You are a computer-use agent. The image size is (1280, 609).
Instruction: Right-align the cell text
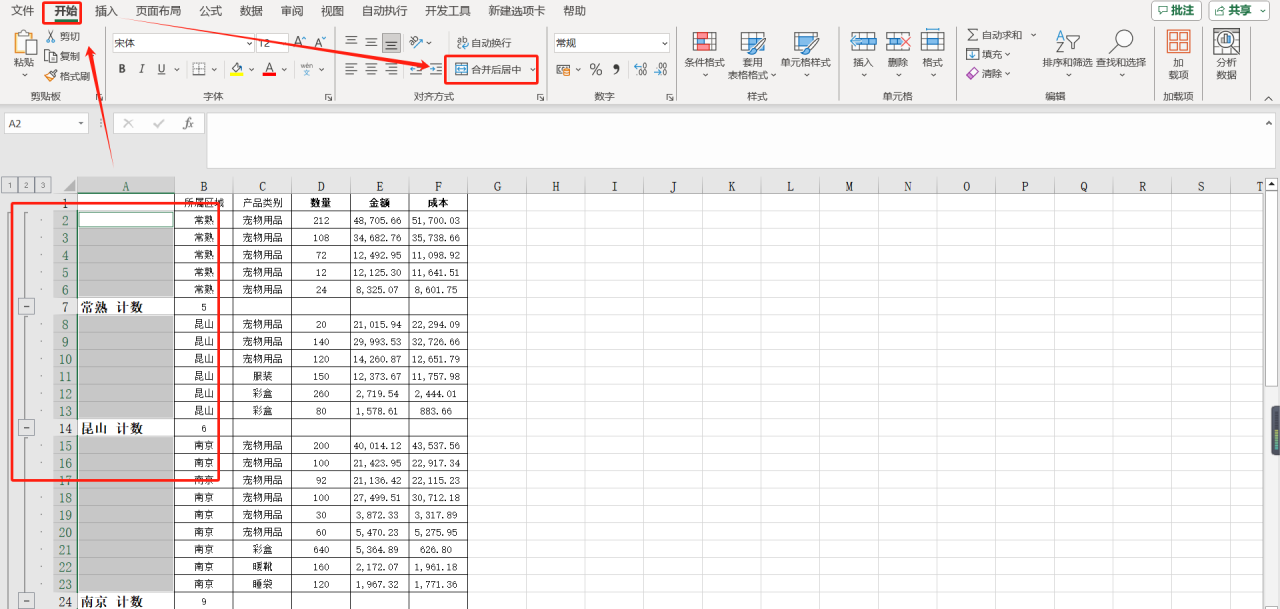click(x=391, y=69)
